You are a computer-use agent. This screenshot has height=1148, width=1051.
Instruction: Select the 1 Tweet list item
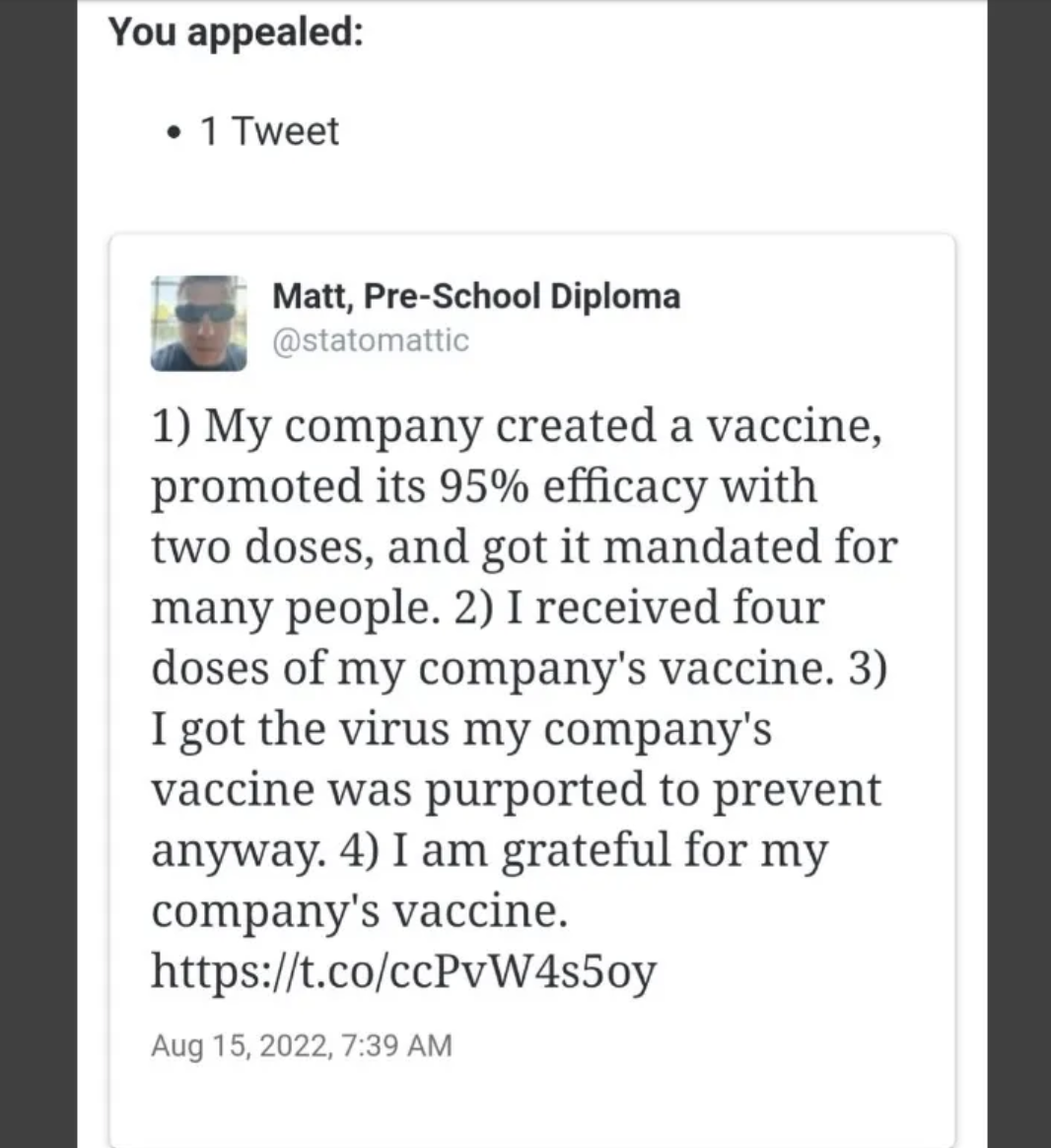[270, 132]
